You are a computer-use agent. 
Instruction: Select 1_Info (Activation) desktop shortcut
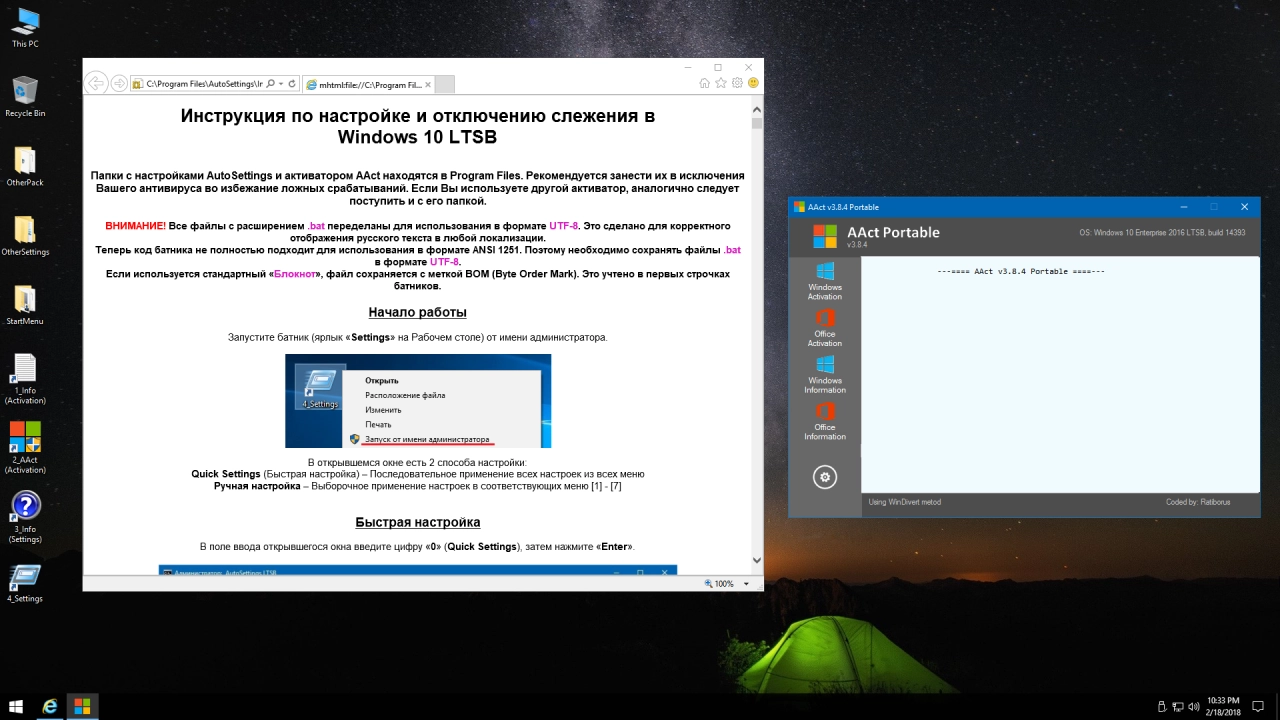click(25, 379)
